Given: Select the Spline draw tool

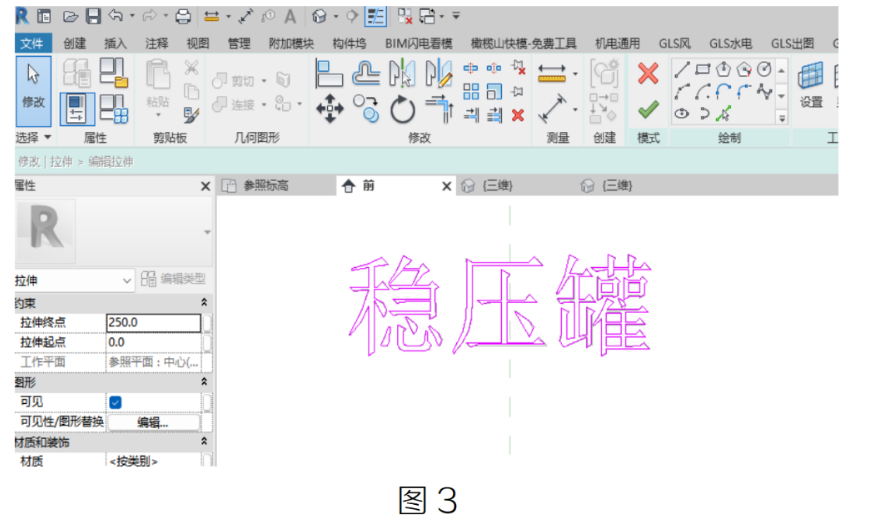Looking at the screenshot, I should 764,91.
